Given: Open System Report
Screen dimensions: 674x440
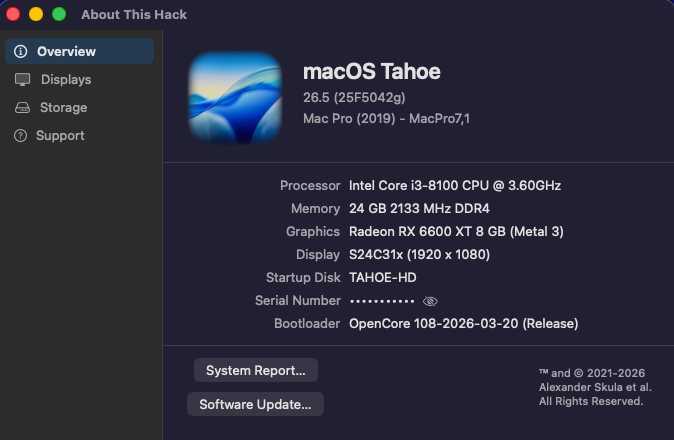Looking at the screenshot, I should coord(256,370).
